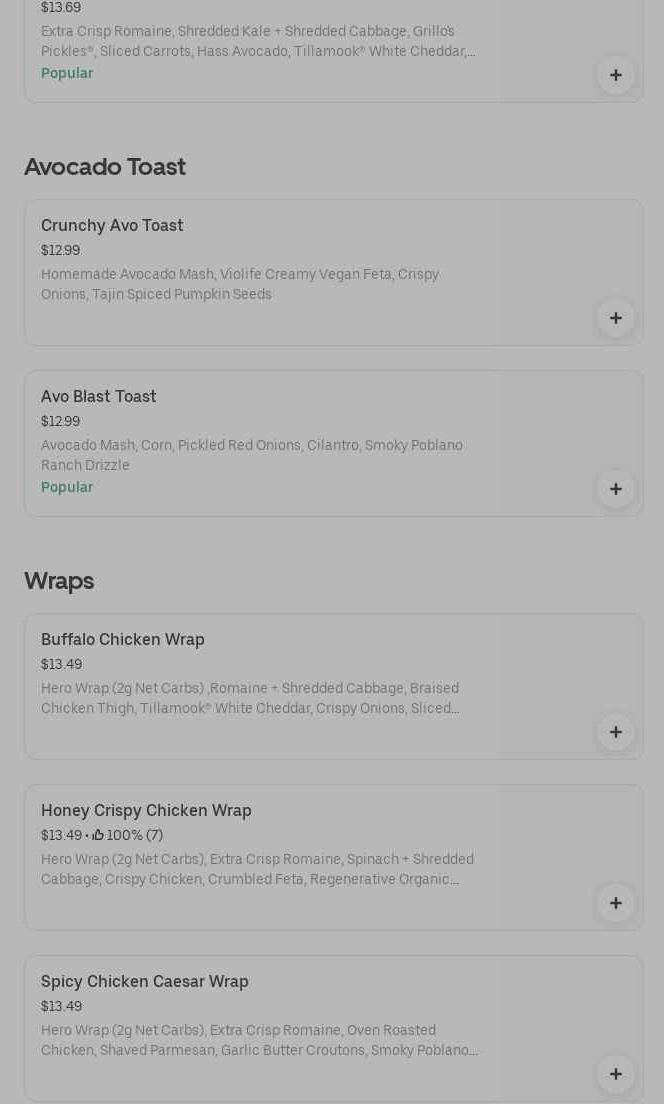This screenshot has width=664, height=1104.
Task: Click Crunchy Avo Toast description text
Action: (x=240, y=284)
